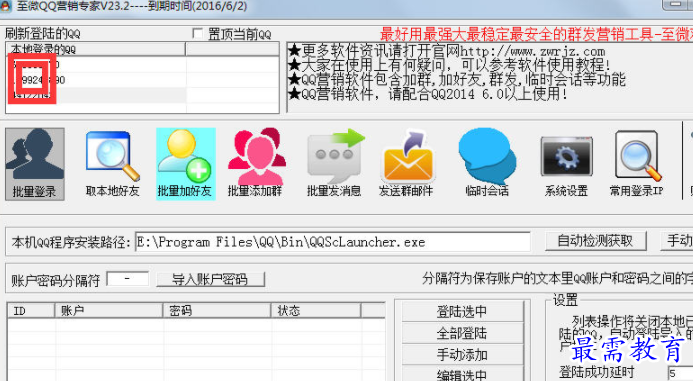Screen dimensions: 693x381
Task: Select the 取本地好友 magnifier icon
Action: [x=113, y=164]
